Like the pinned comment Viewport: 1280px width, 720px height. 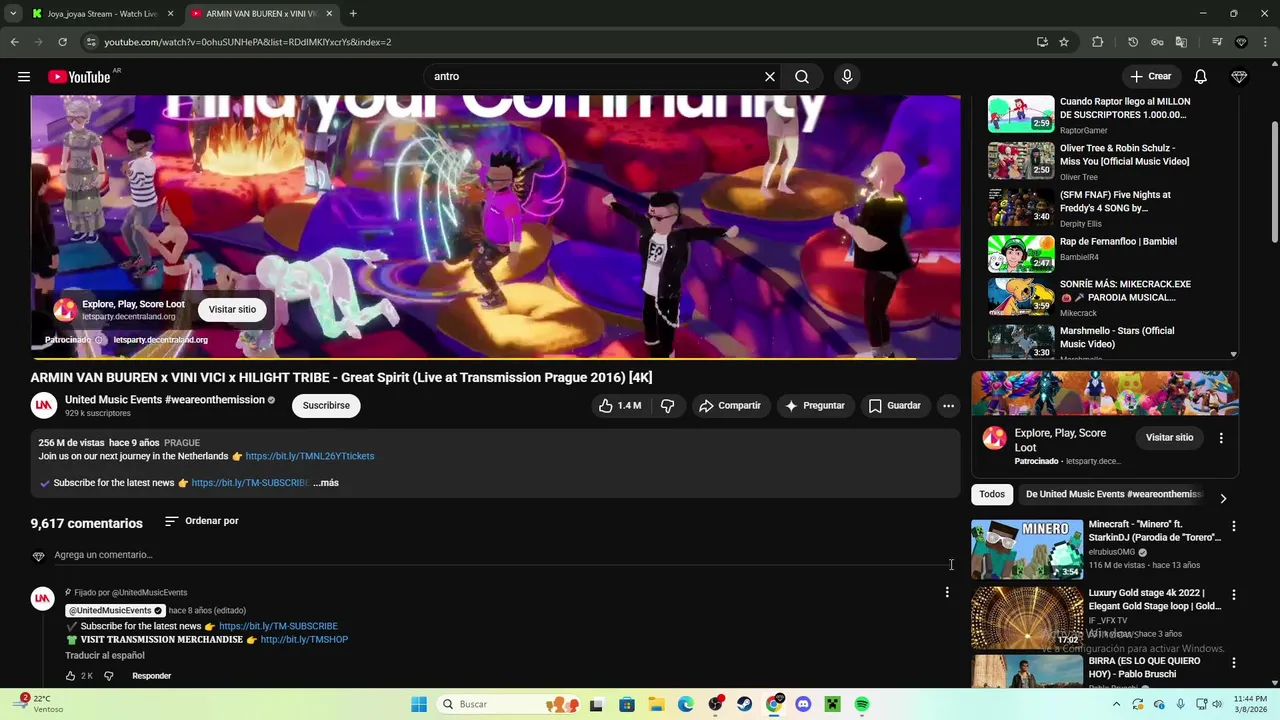[x=71, y=676]
